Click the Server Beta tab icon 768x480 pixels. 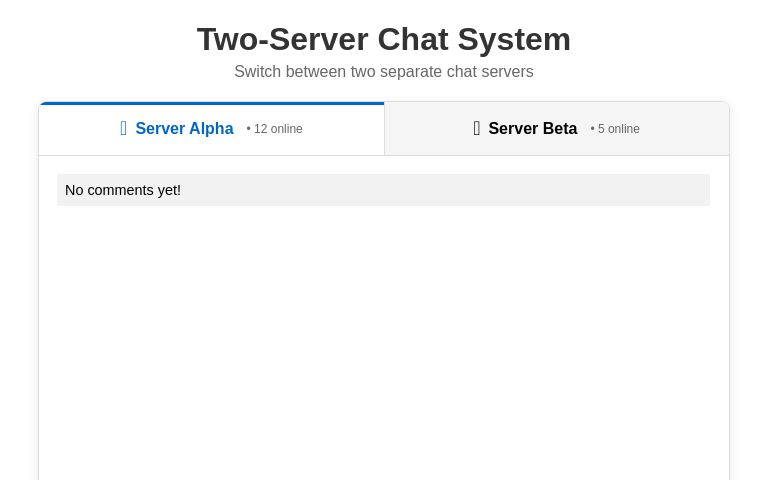[x=477, y=129]
